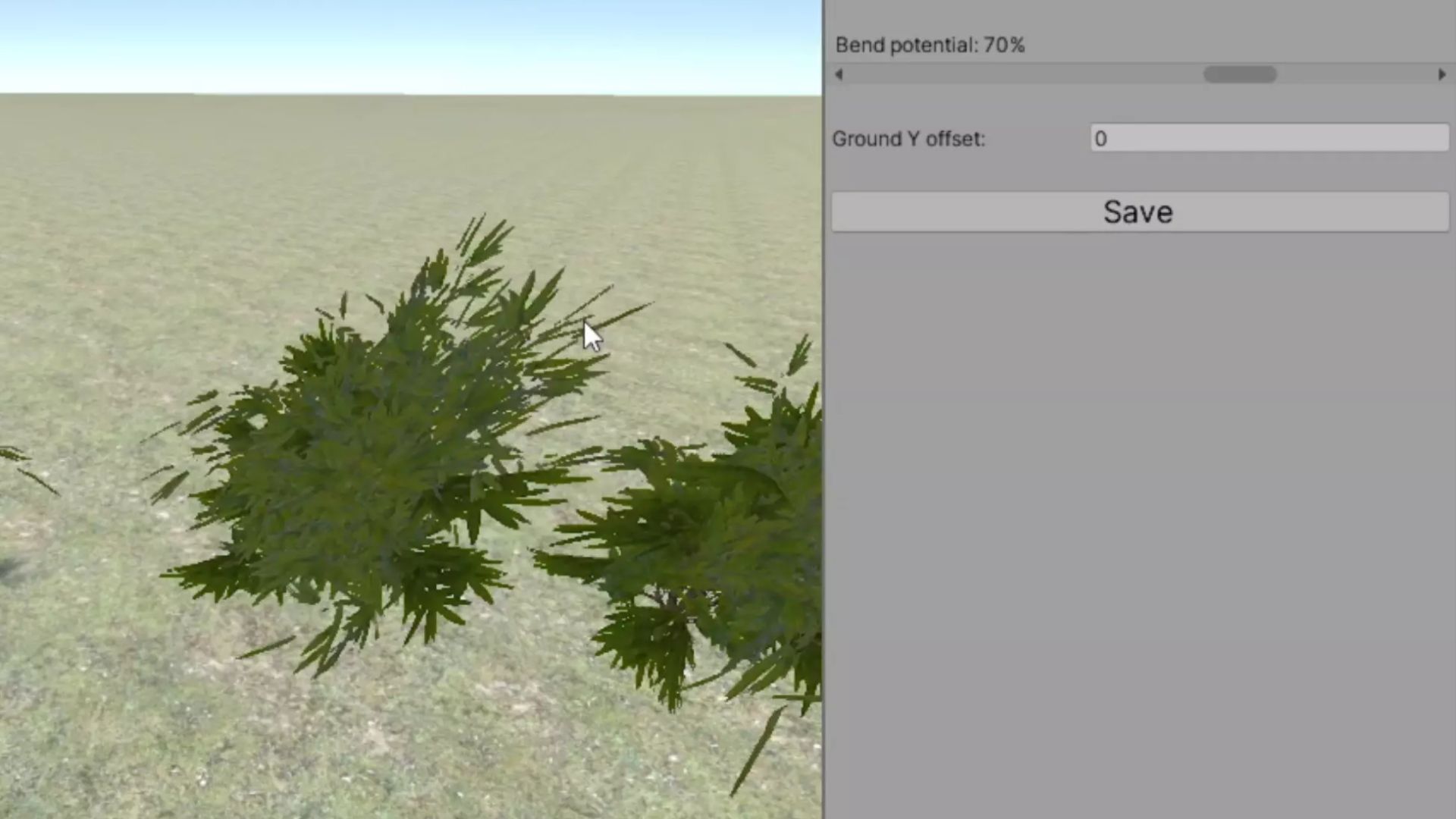
Task: Click the Ground Y offset: label
Action: [x=908, y=139]
